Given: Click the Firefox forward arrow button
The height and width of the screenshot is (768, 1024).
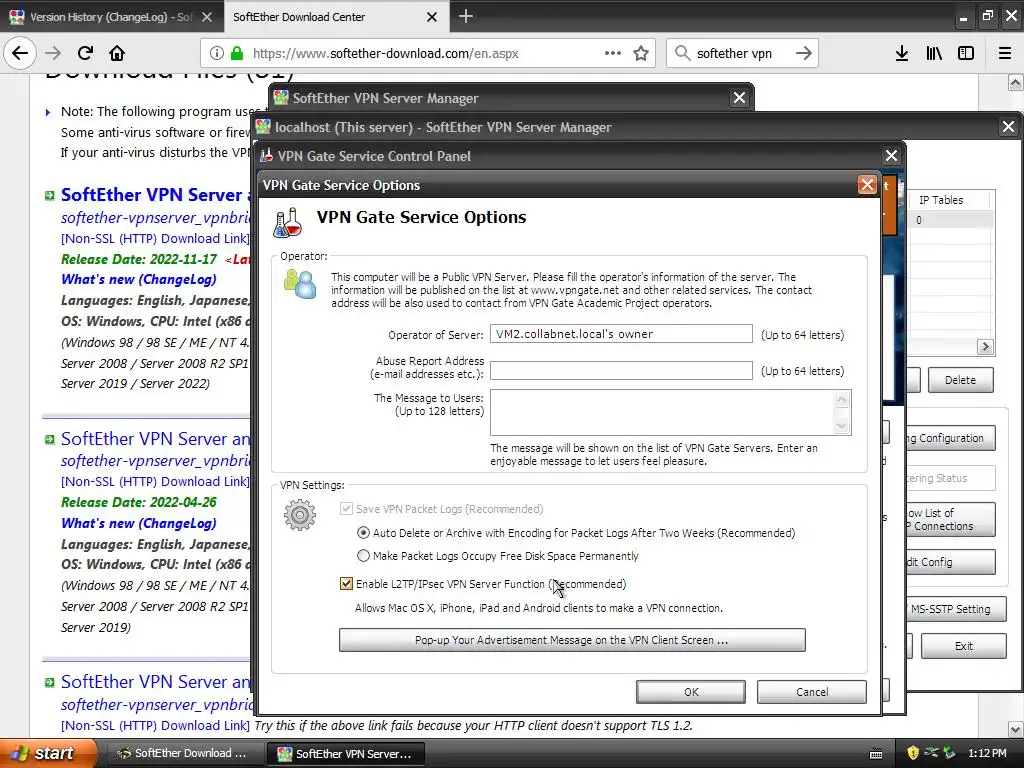Looking at the screenshot, I should point(53,53).
